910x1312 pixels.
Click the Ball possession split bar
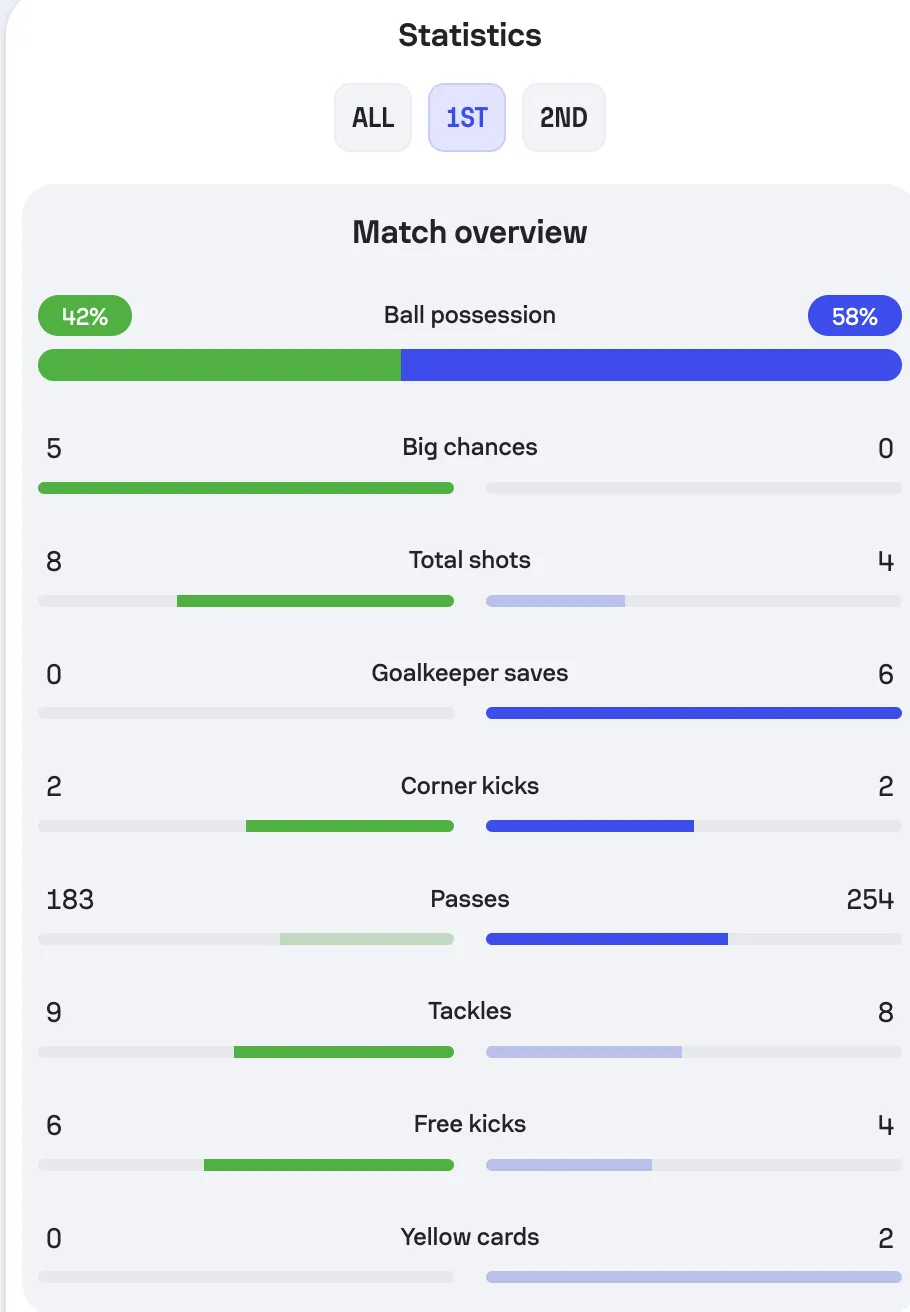470,365
